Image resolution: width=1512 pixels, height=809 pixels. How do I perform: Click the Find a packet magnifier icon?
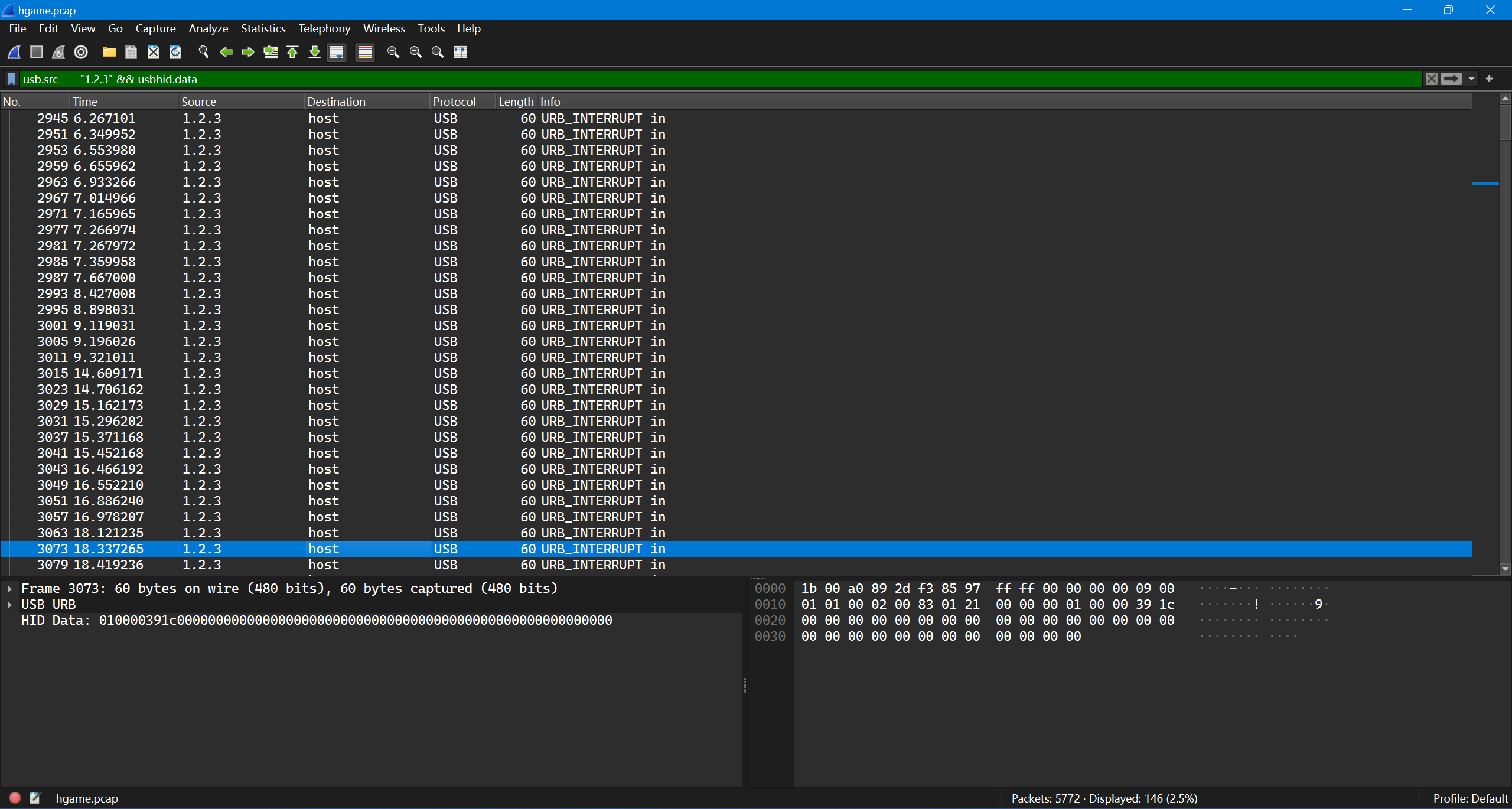[204, 52]
